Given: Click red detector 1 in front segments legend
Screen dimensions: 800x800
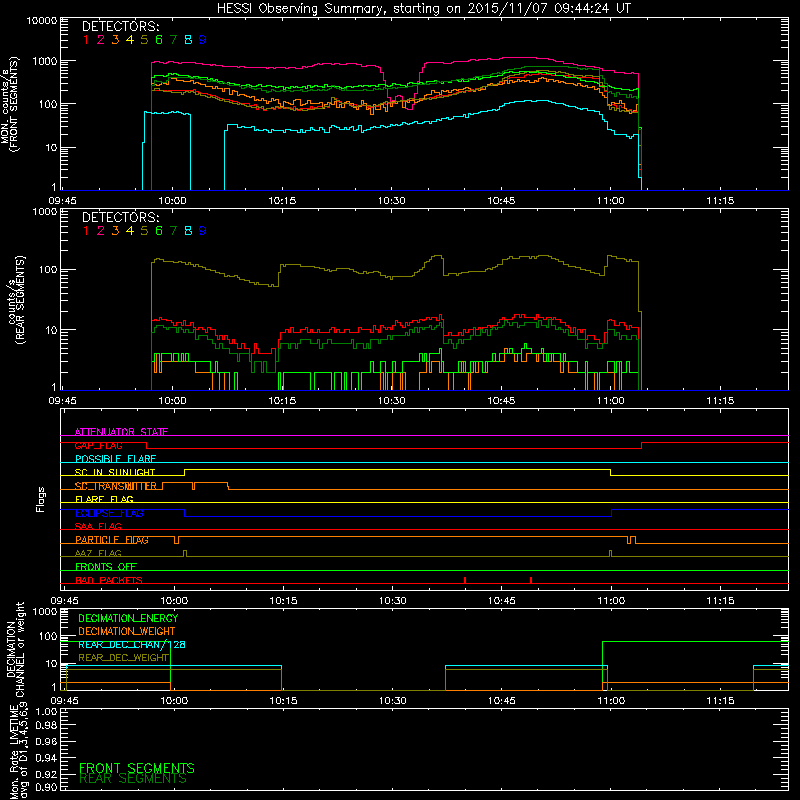Looking at the screenshot, I should point(86,40).
